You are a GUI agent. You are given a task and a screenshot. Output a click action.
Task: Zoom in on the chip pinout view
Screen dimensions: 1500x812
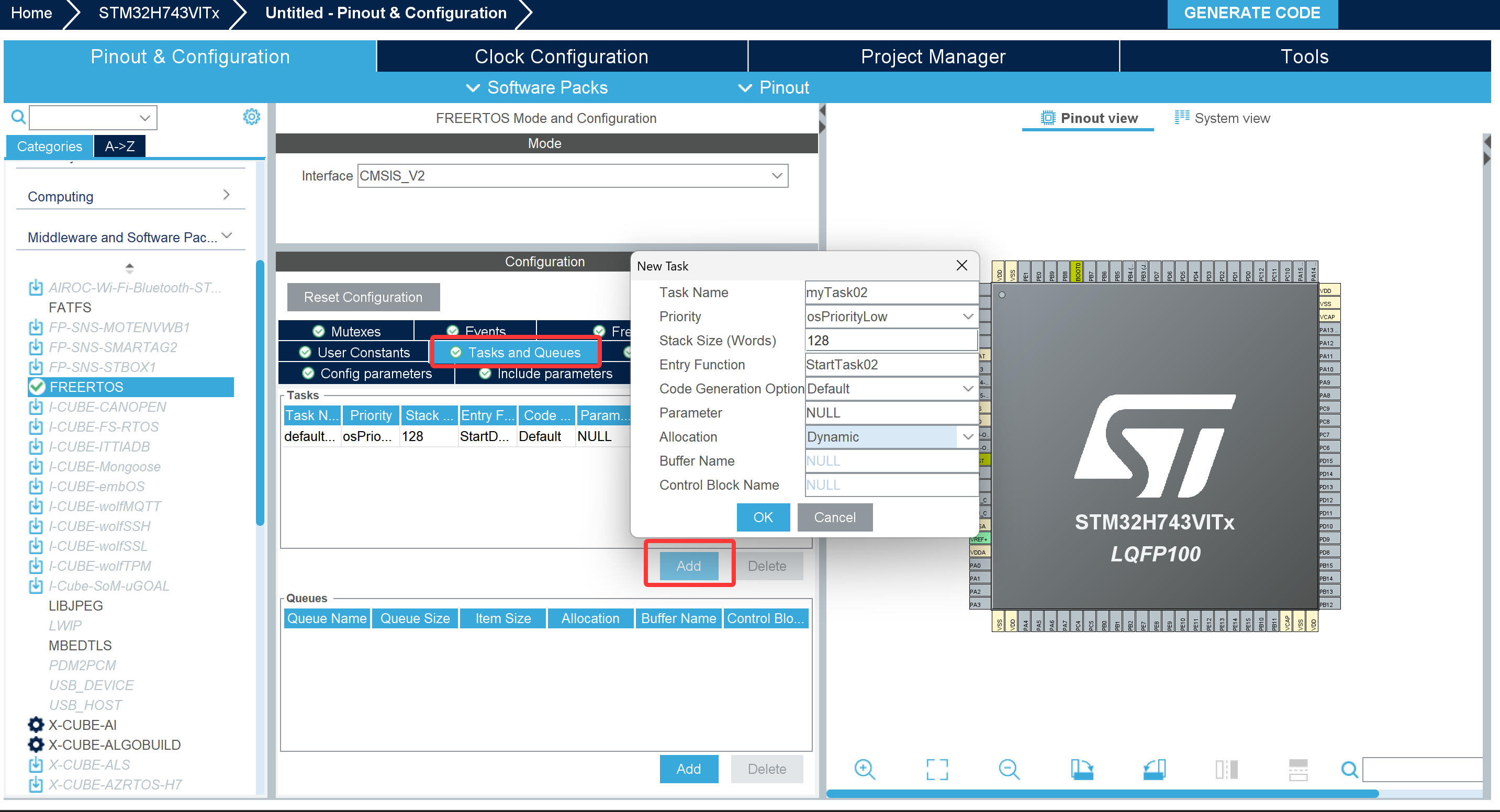click(864, 769)
